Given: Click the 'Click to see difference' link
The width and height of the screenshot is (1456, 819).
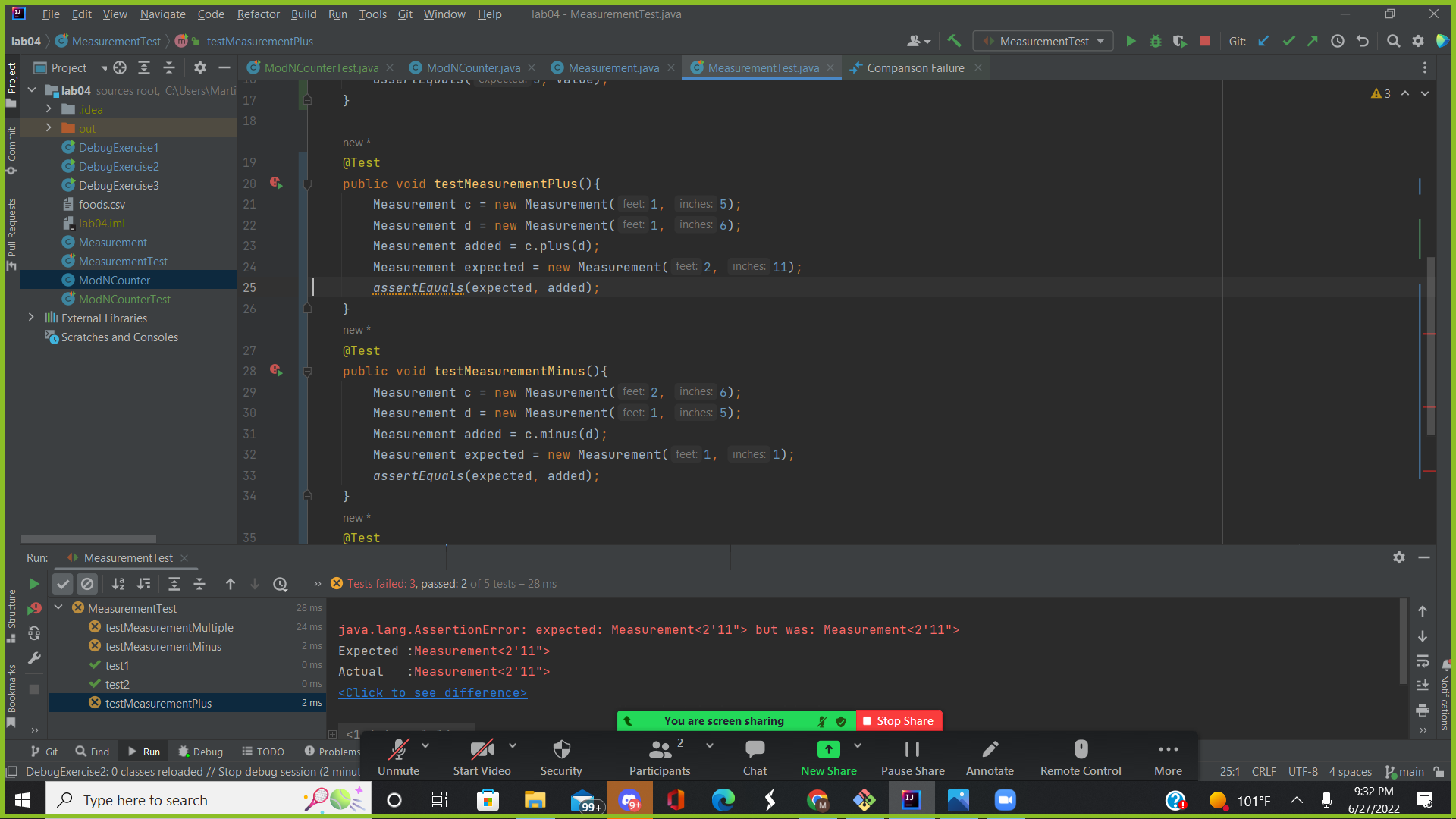Looking at the screenshot, I should coord(432,692).
